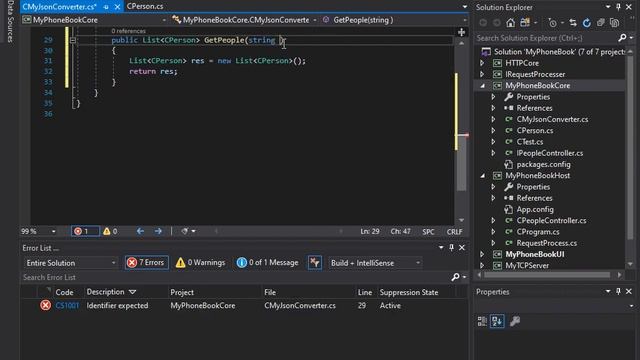Click the CS1001 error row icon
This screenshot has height=360, width=640.
click(x=45, y=305)
